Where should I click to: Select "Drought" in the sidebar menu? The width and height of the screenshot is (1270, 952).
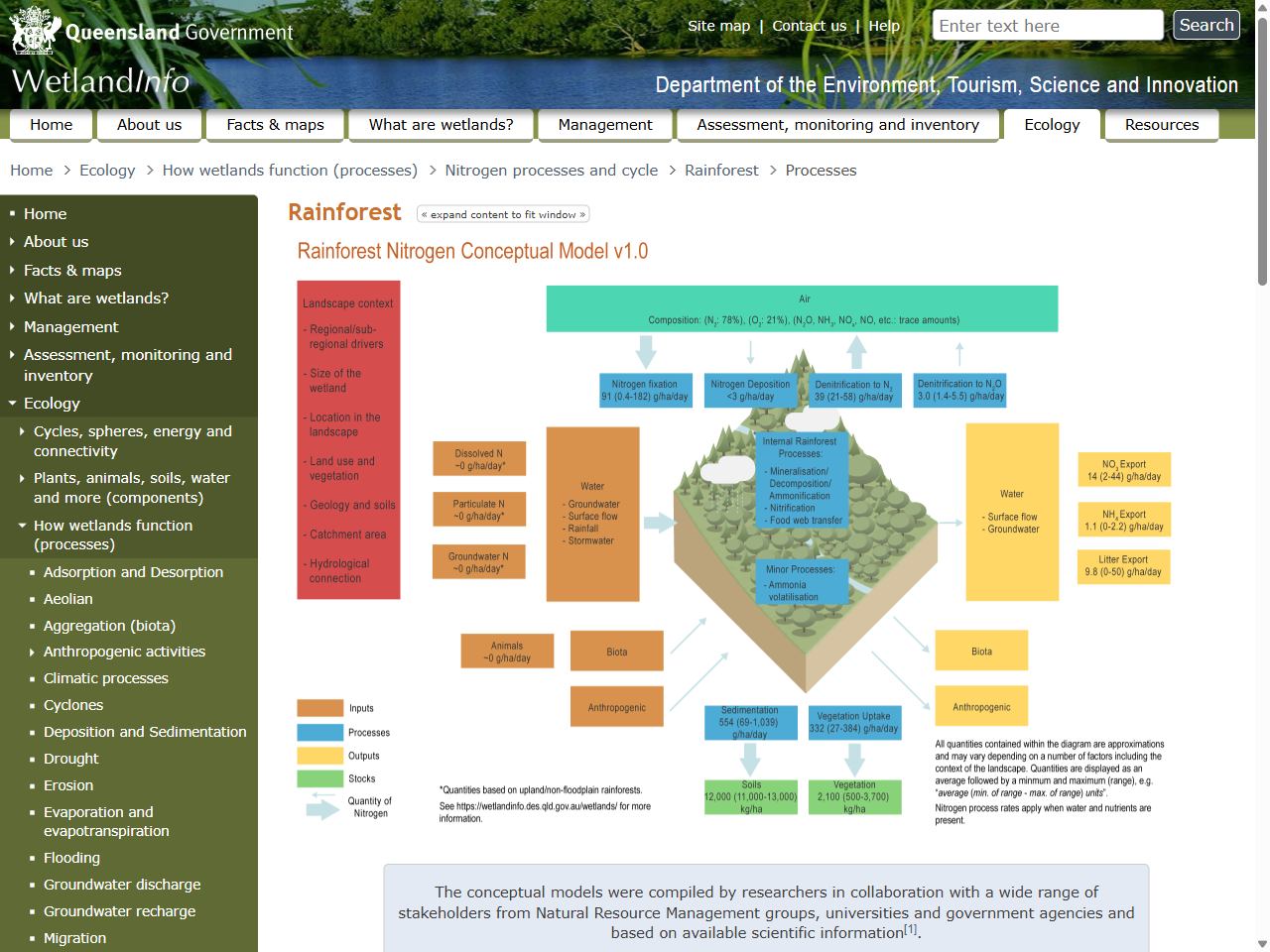71,759
